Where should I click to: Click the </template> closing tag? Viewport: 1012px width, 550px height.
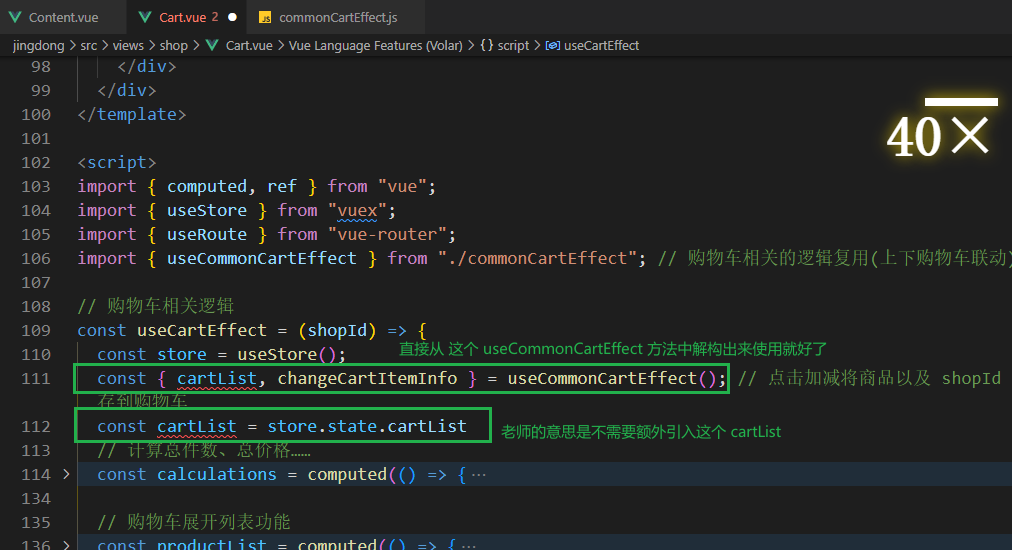(132, 114)
